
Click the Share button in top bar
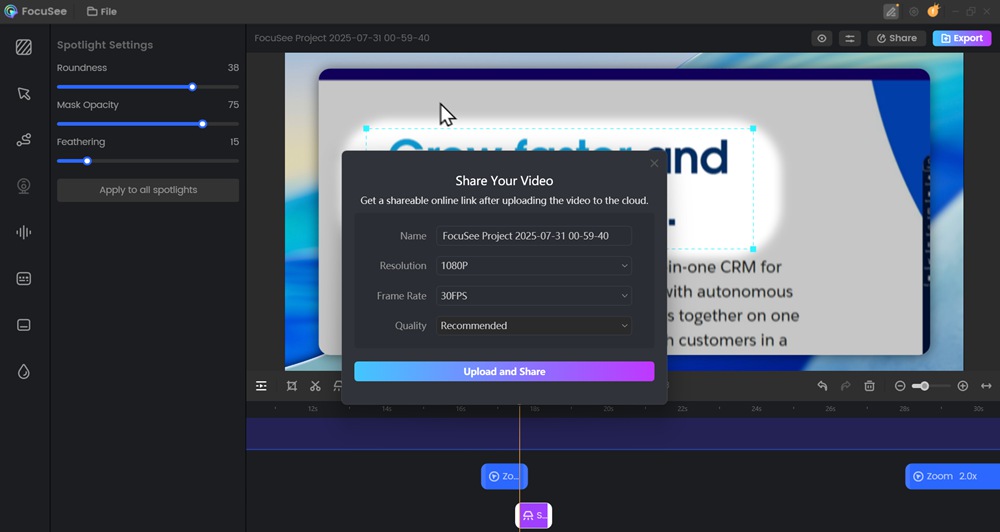pos(897,38)
